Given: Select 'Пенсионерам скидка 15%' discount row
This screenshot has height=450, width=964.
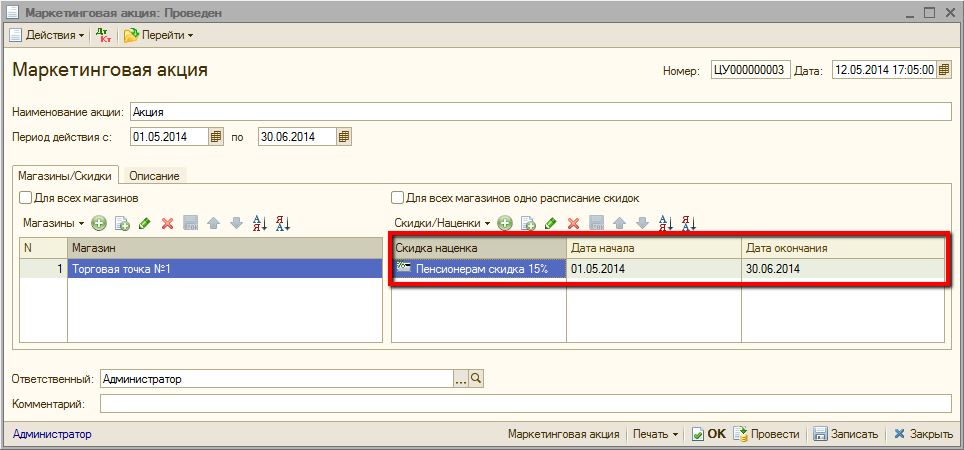Looking at the screenshot, I should point(480,269).
